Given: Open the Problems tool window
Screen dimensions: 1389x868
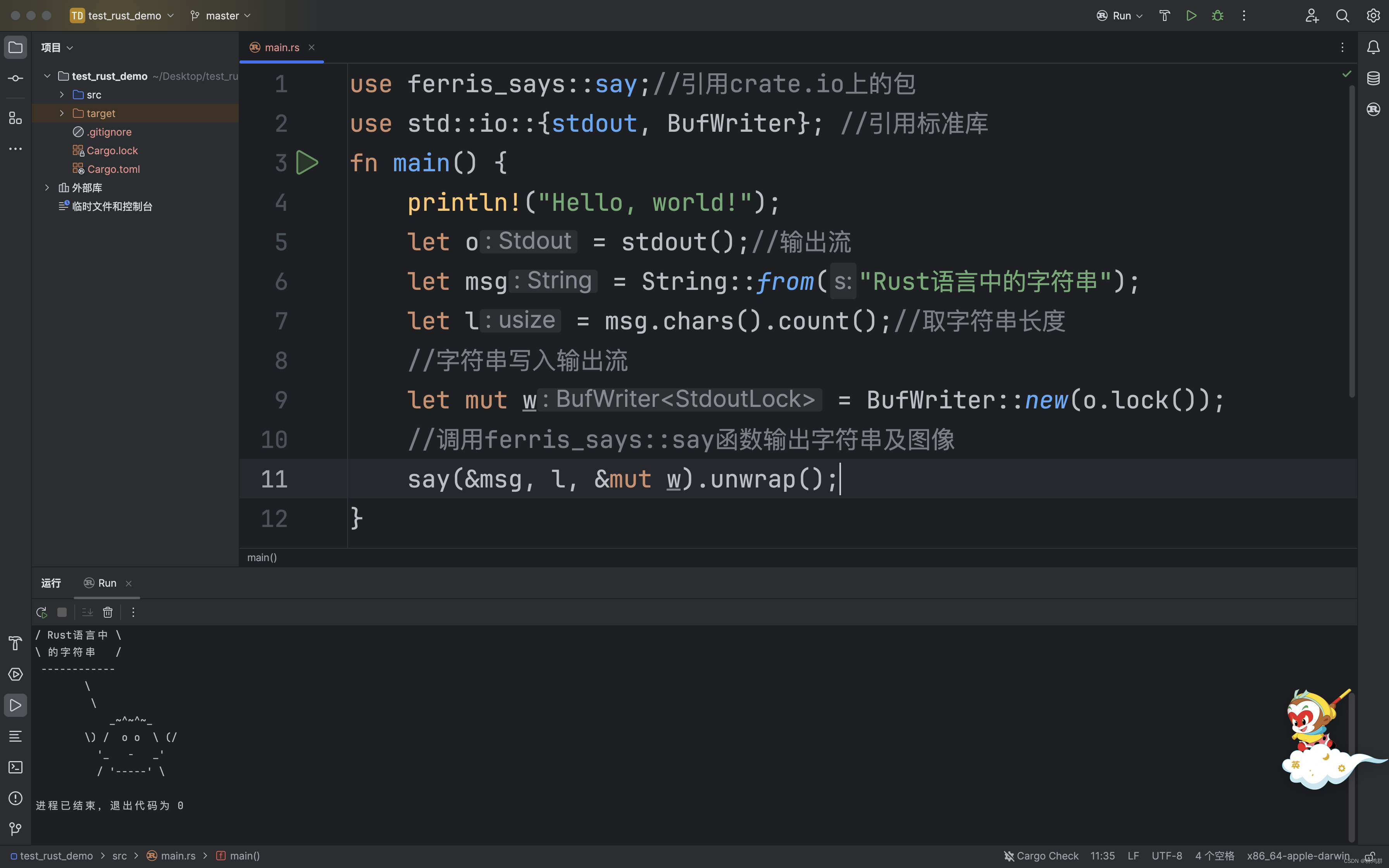Looking at the screenshot, I should tap(16, 799).
